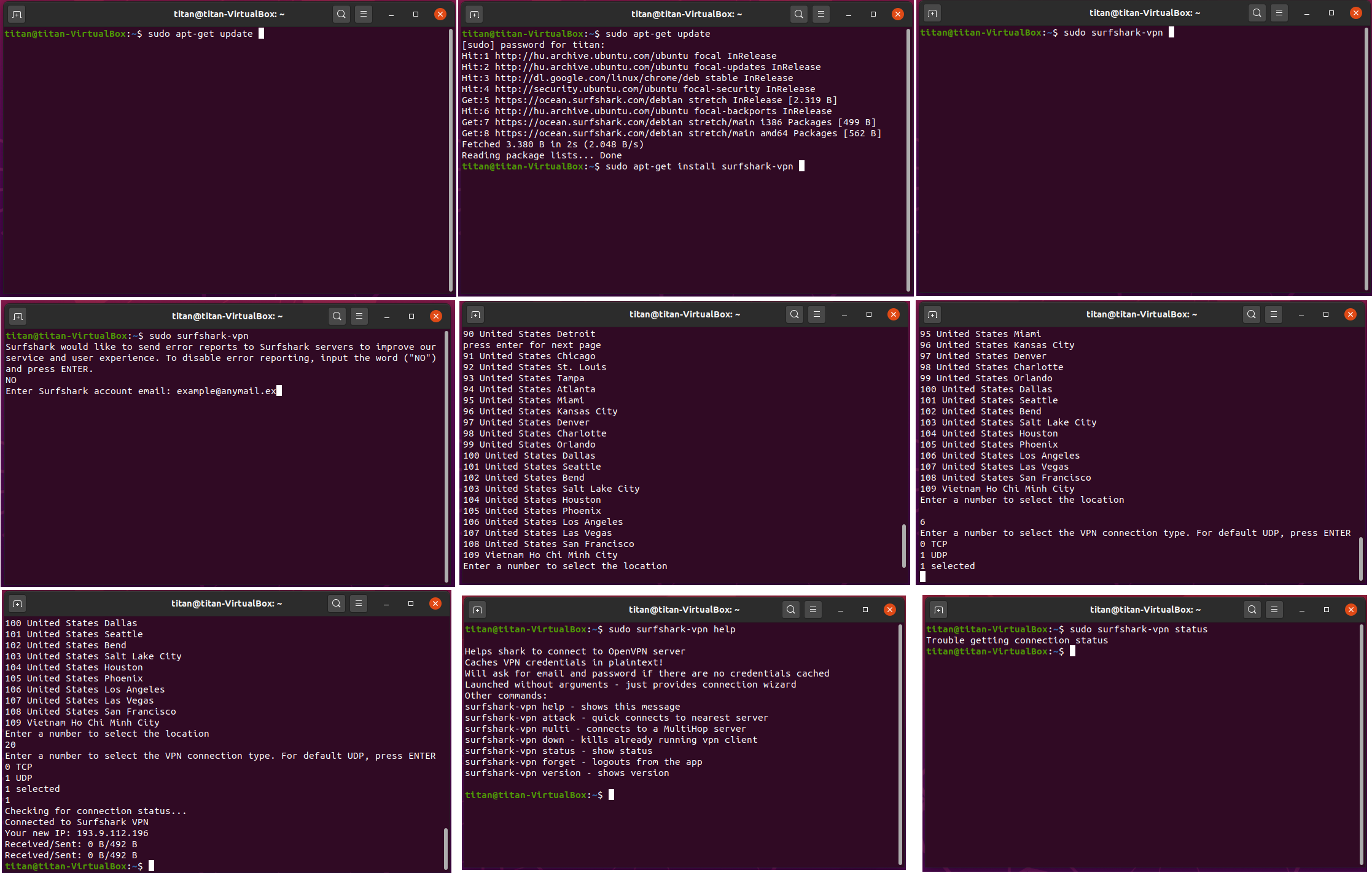Open menu of the 'apt-get install surfshark-vpn' terminal

[820, 14]
